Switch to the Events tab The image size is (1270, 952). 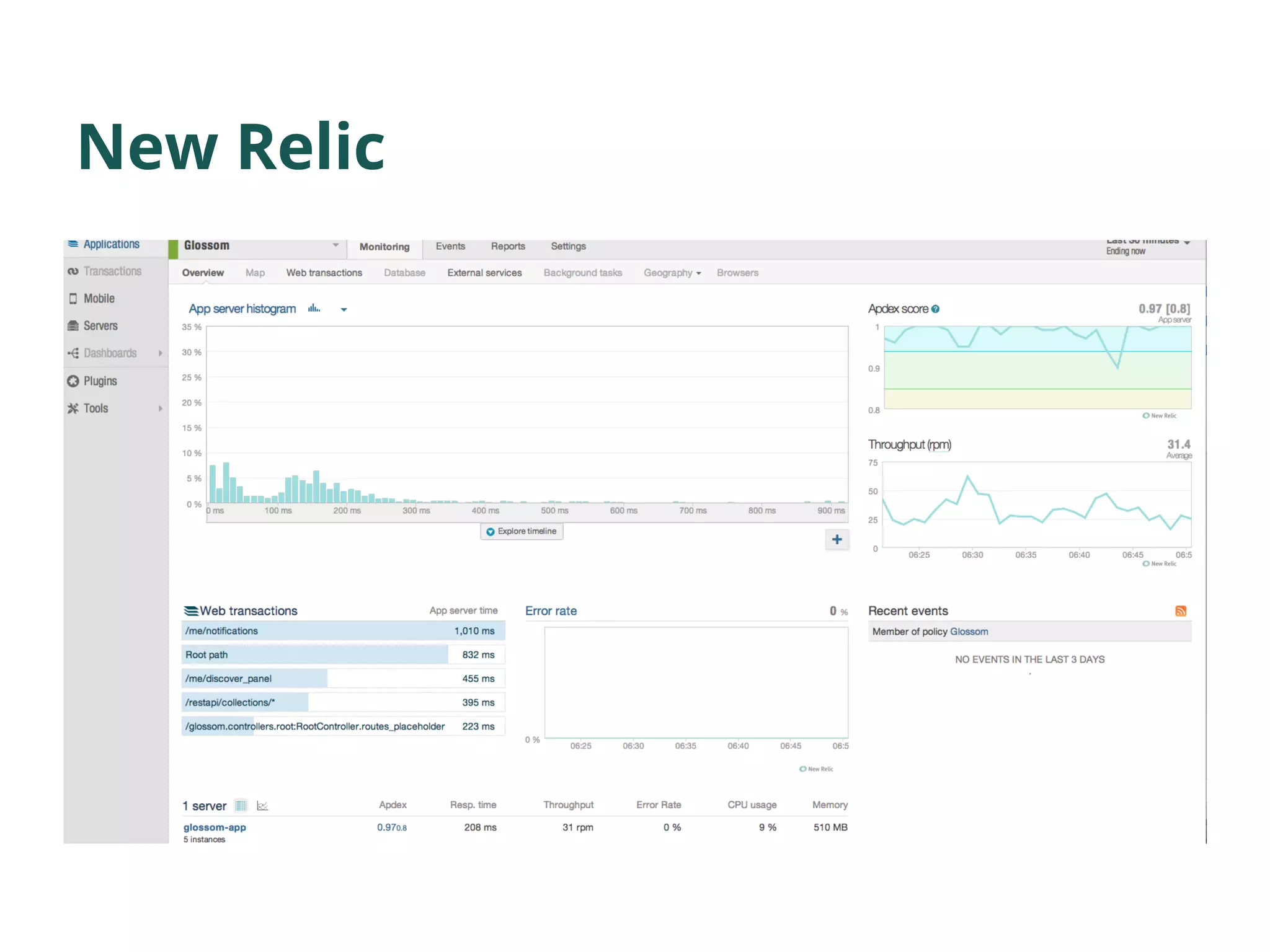coord(450,246)
